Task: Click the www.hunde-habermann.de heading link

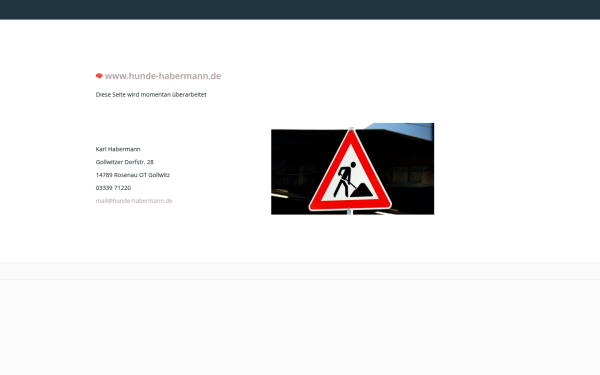Action: (163, 76)
